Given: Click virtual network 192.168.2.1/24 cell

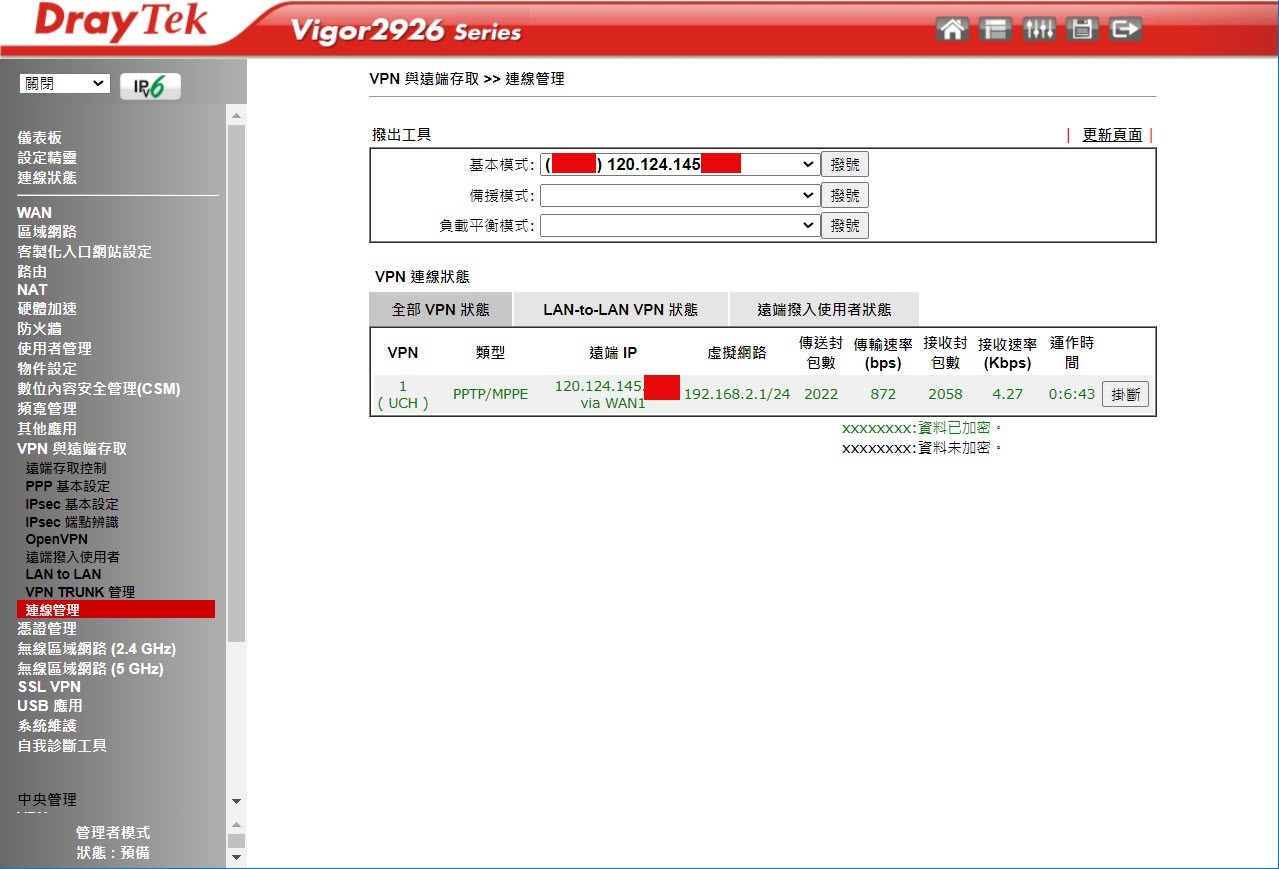Looking at the screenshot, I should [737, 394].
